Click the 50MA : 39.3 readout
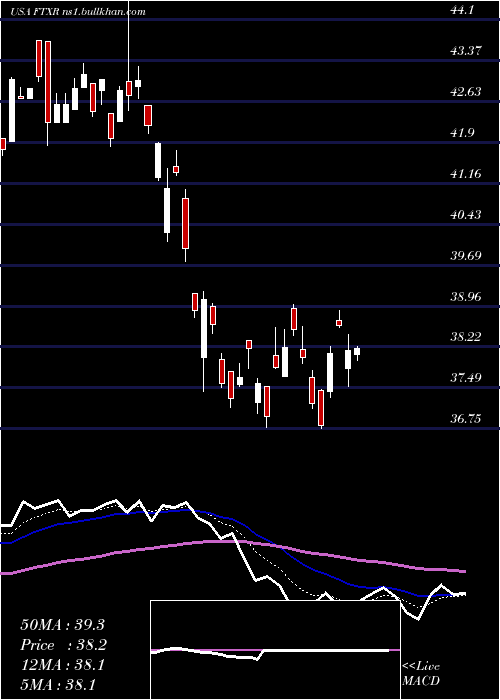 (x=62, y=625)
